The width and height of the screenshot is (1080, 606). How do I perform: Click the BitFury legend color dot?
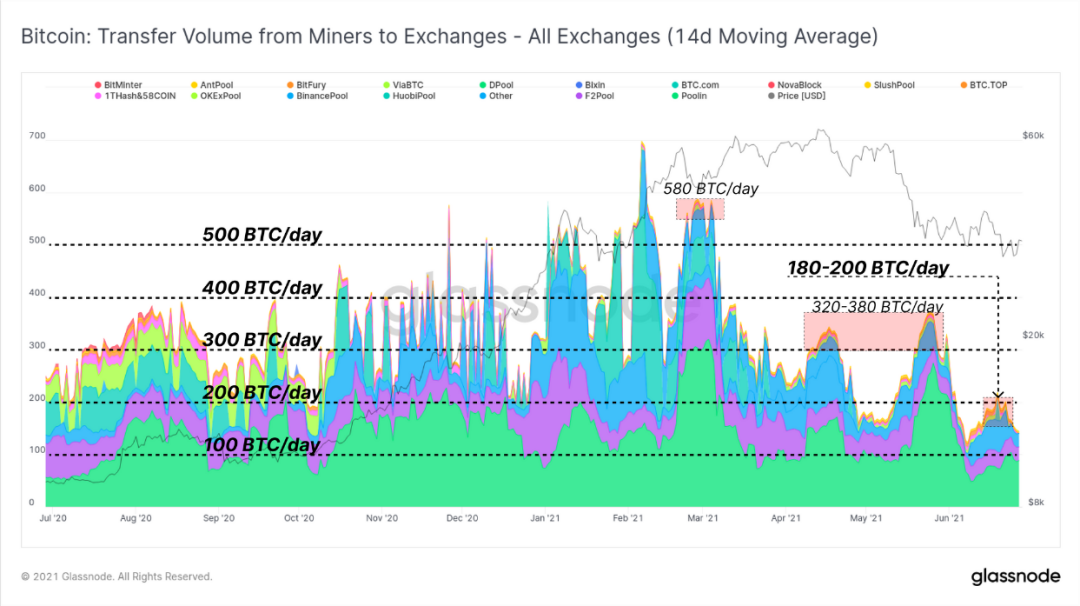[291, 85]
